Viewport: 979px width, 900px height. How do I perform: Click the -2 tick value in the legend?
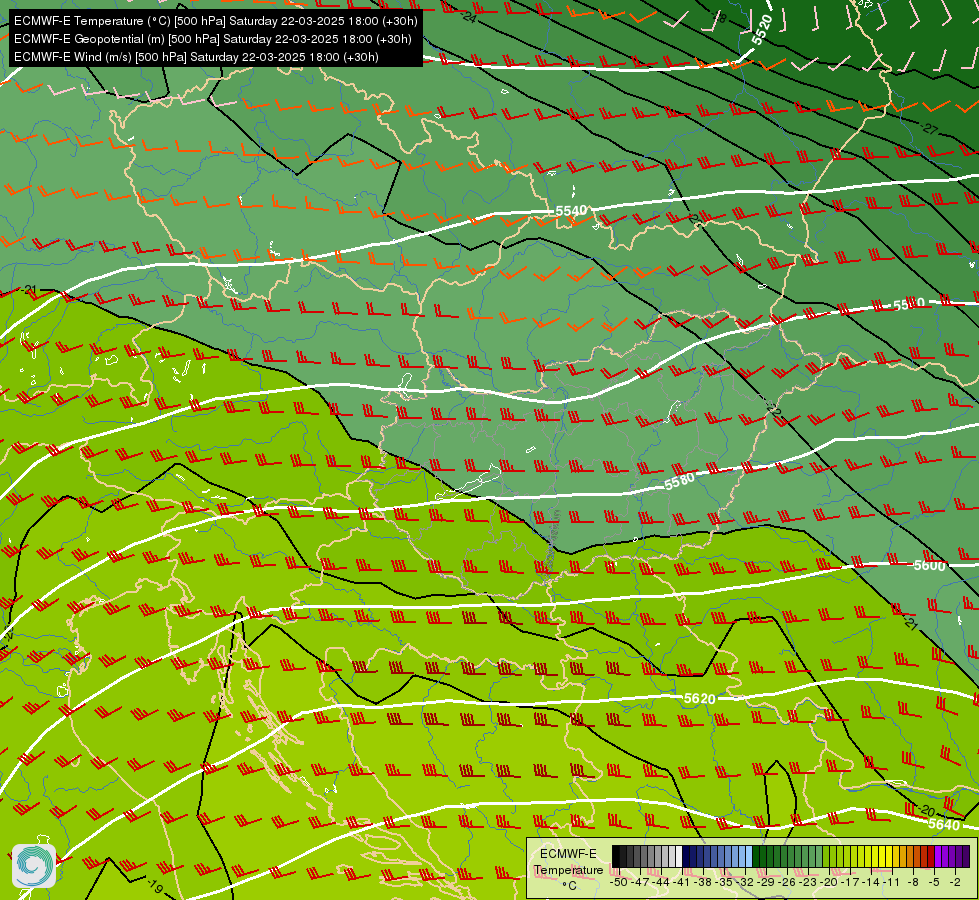coord(955,882)
